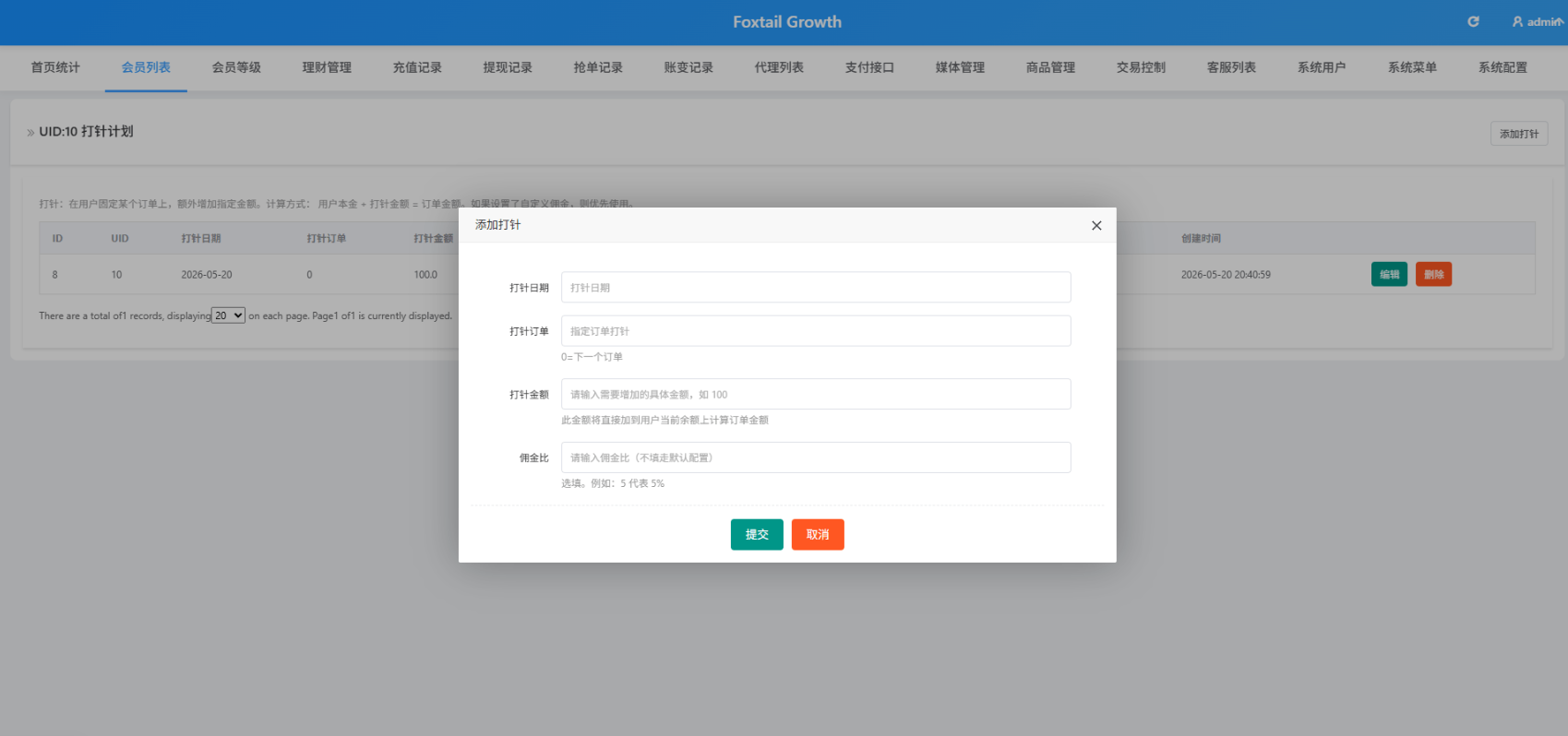The width and height of the screenshot is (1568, 736).
Task: Go to 会员等级 tab
Action: click(236, 67)
